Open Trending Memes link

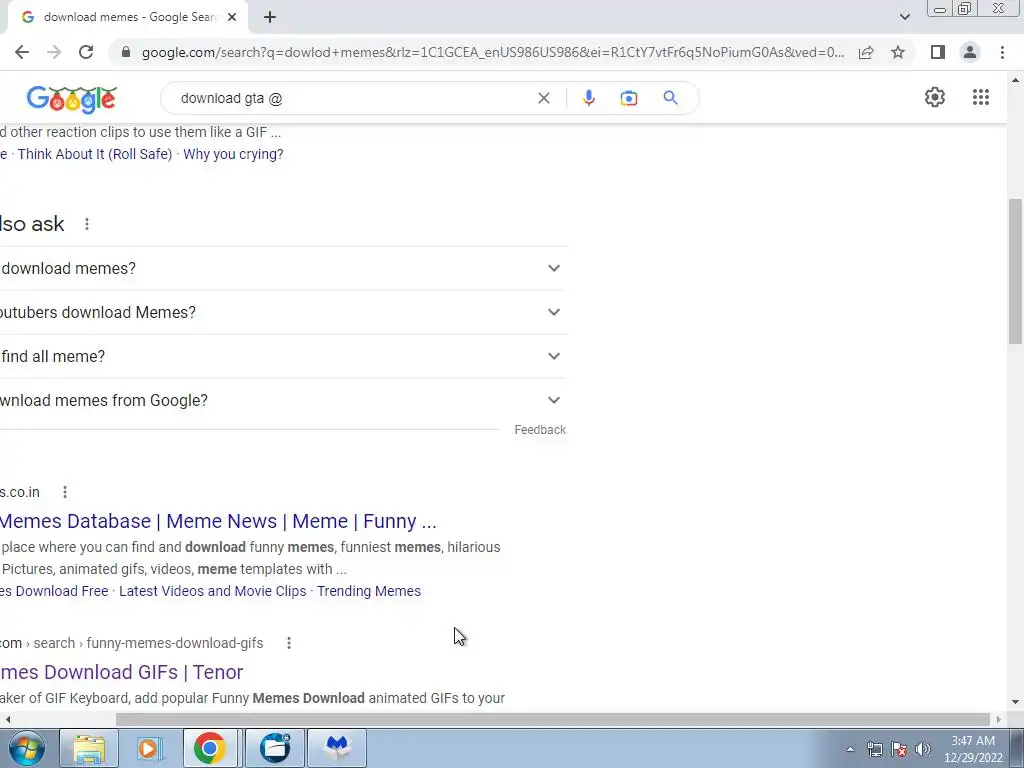tap(369, 591)
